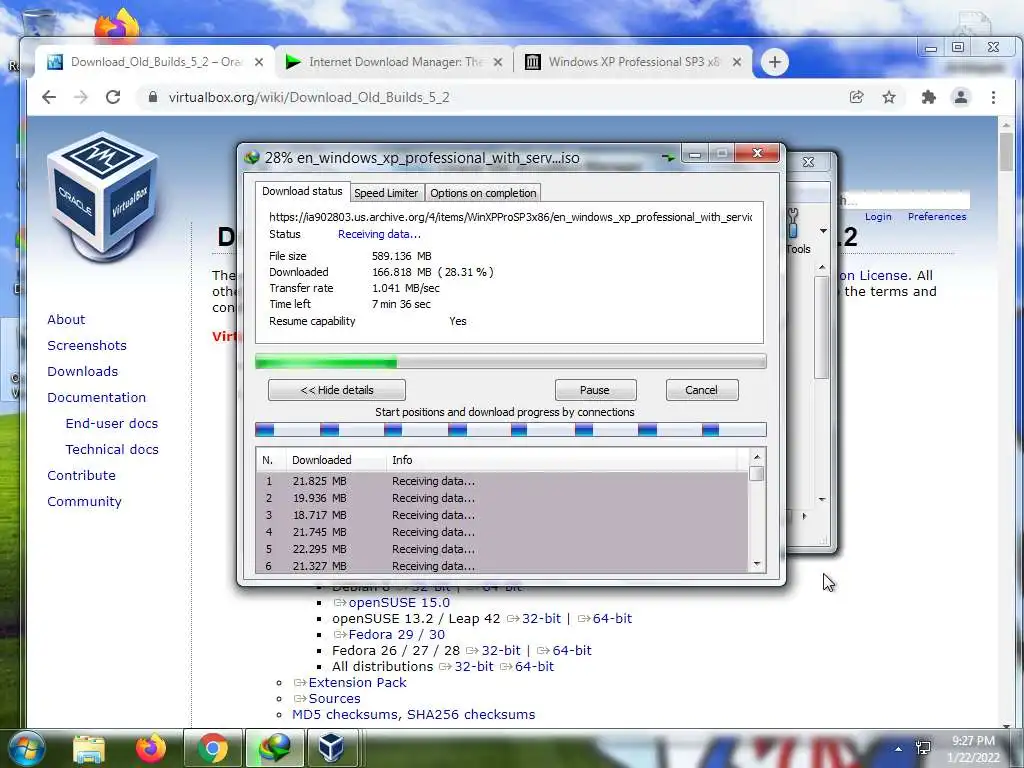Image resolution: width=1024 pixels, height=768 pixels.
Task: Click the Downloaded column header
Action: click(x=336, y=460)
